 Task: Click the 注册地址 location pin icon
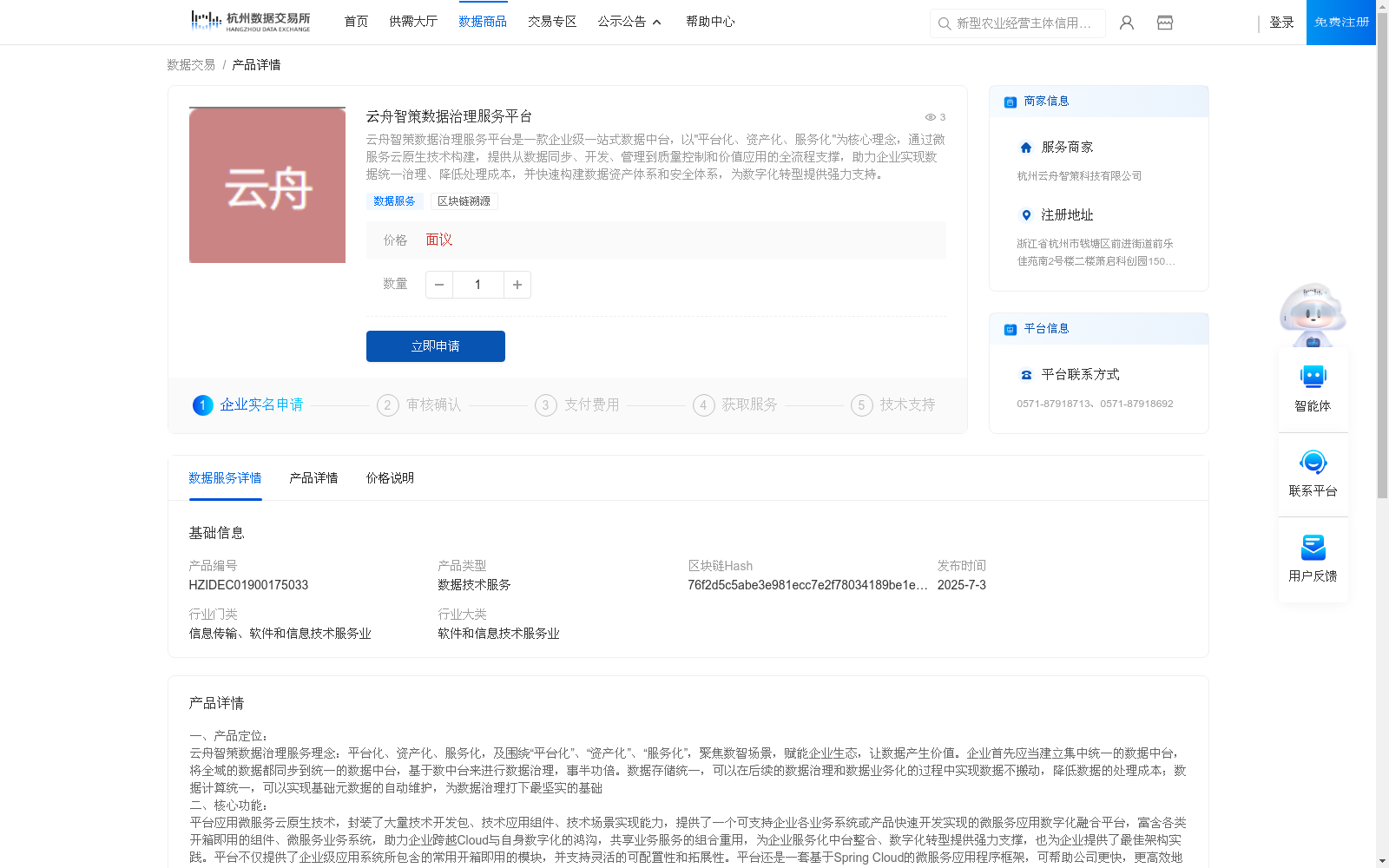1026,215
